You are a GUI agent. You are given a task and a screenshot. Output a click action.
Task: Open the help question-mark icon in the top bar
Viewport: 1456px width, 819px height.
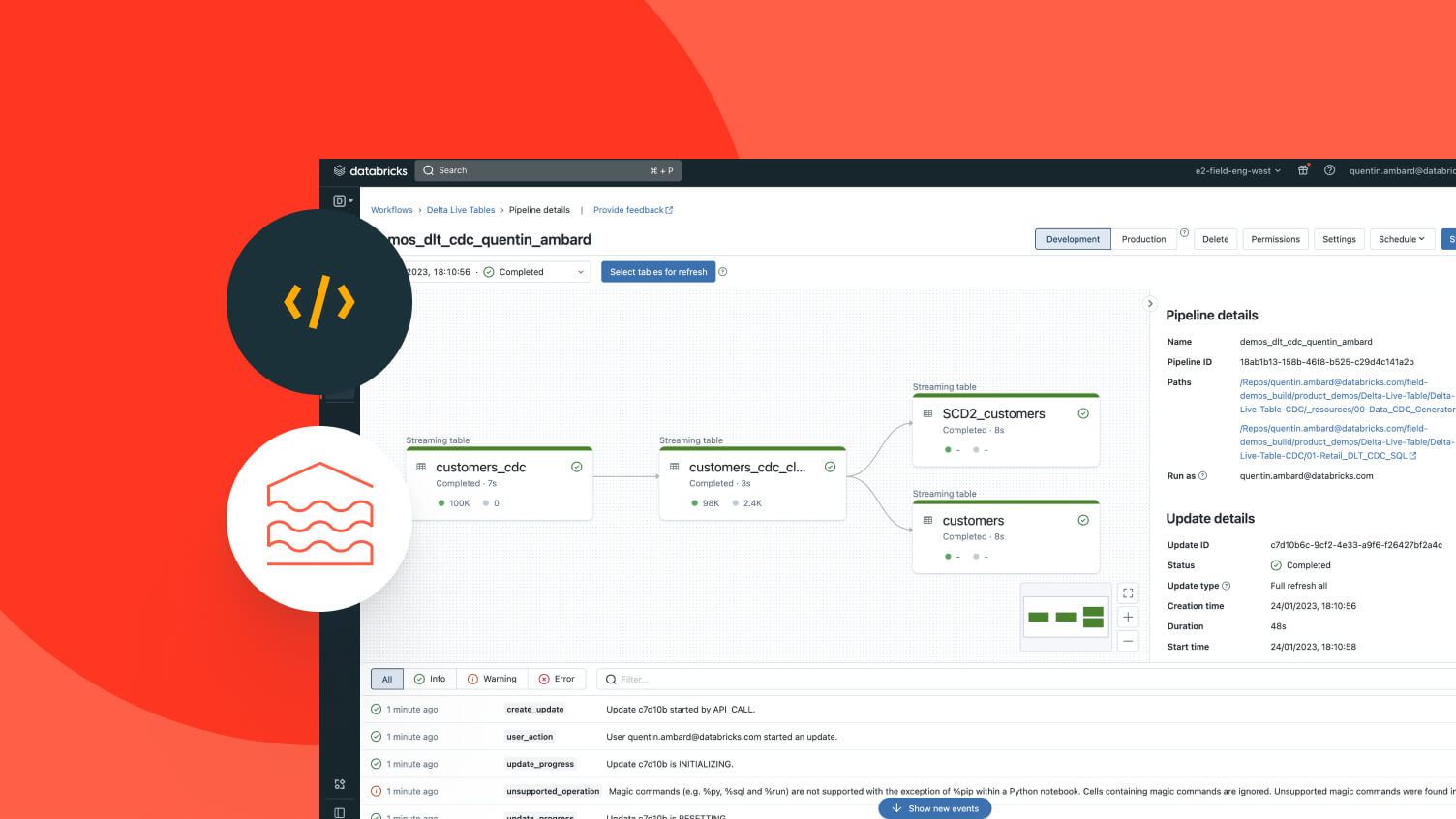point(1329,170)
